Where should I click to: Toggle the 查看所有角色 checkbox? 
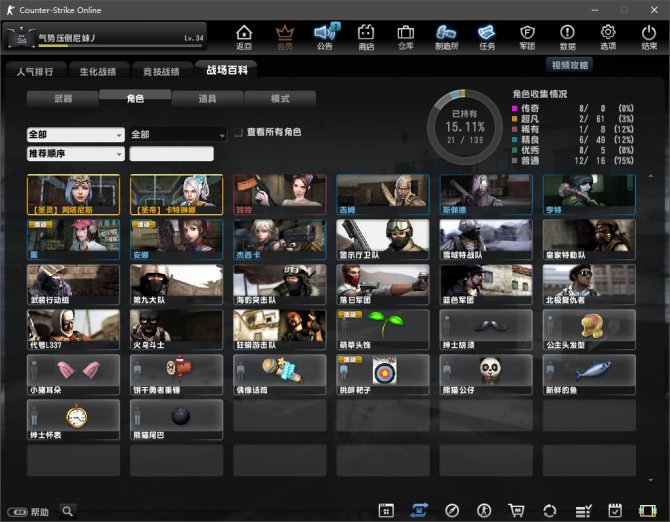(238, 132)
